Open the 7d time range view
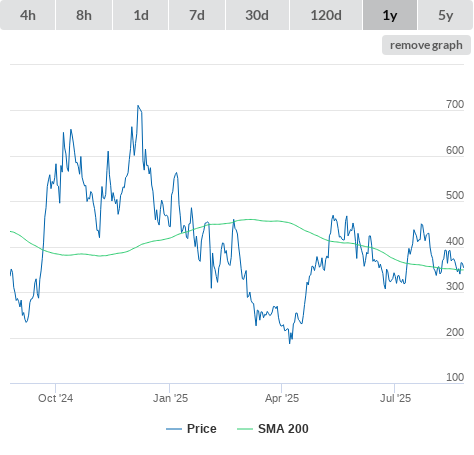 click(x=197, y=15)
